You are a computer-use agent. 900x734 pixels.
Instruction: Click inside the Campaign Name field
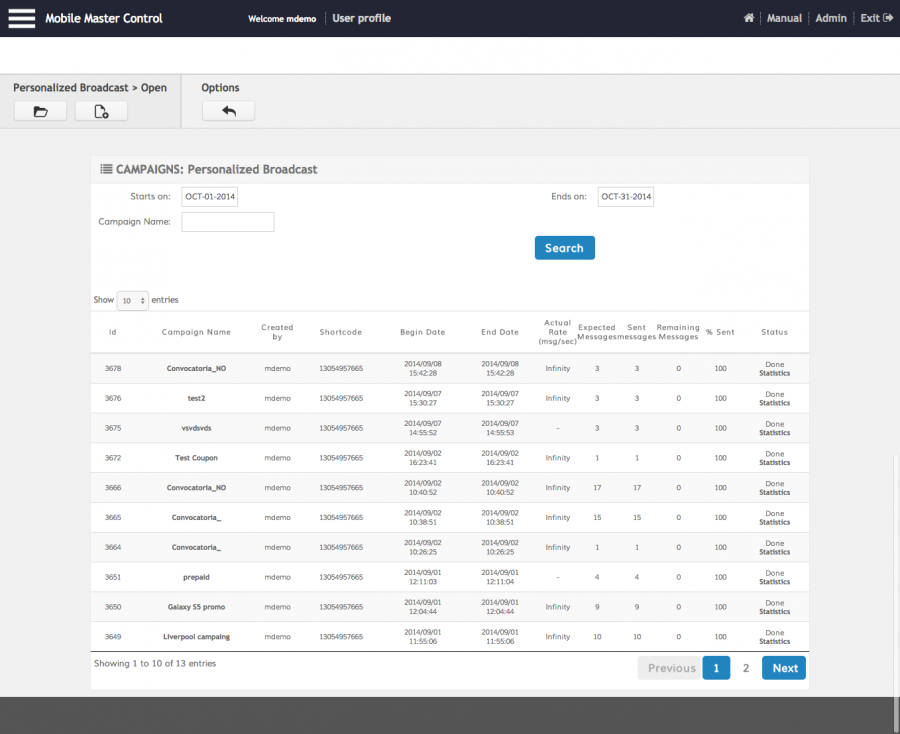(x=227, y=222)
